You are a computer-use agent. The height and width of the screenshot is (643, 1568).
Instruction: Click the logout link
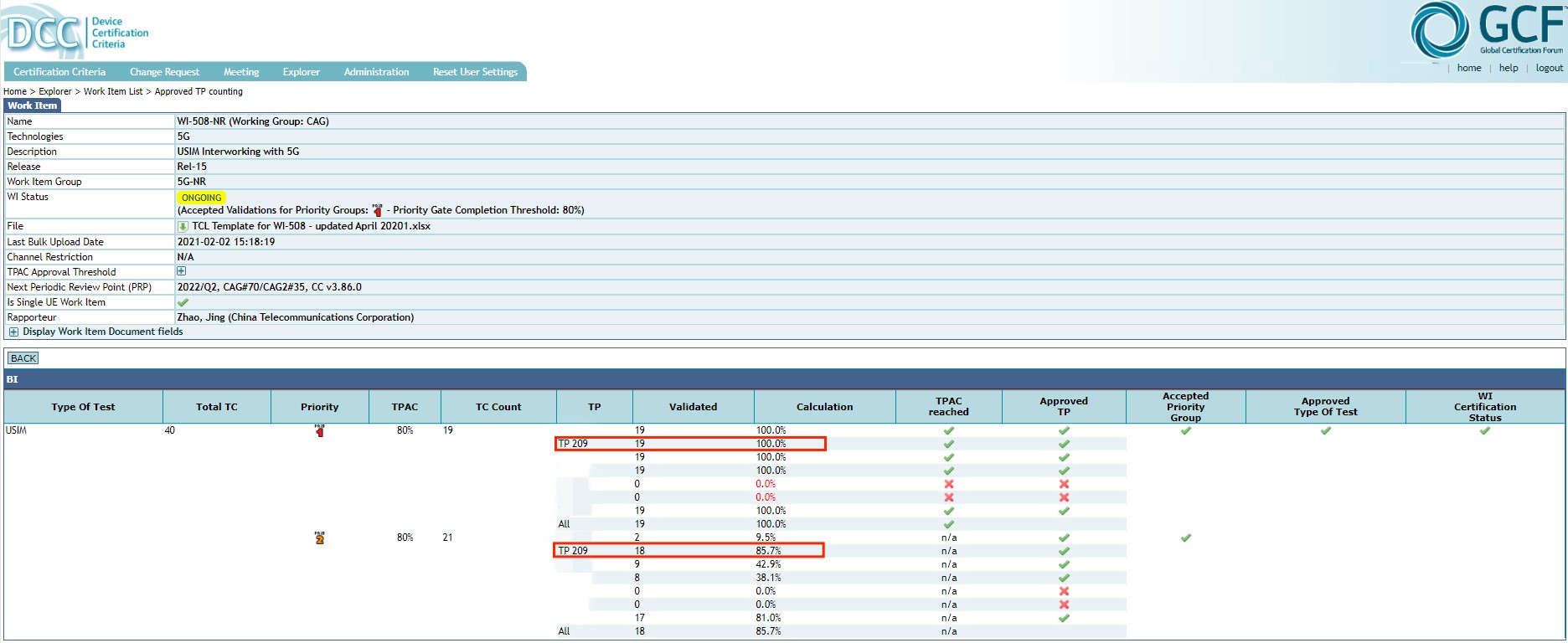tap(1549, 69)
